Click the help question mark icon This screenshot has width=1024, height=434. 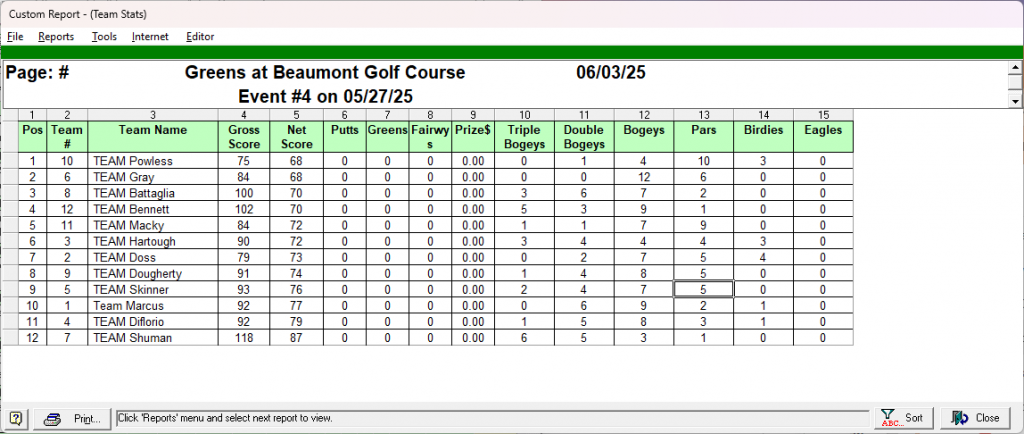pyautogui.click(x=17, y=418)
